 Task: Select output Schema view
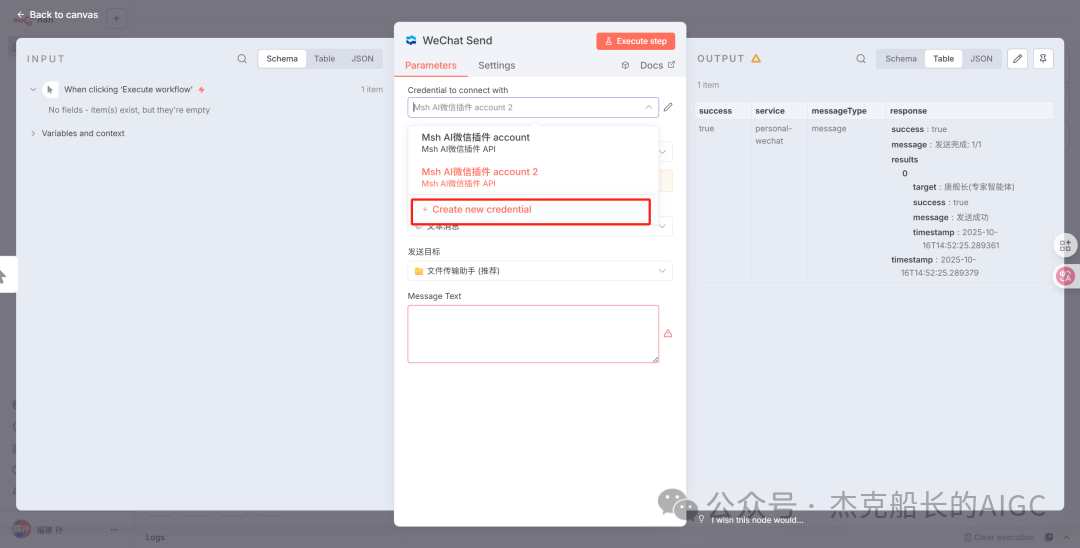901,59
